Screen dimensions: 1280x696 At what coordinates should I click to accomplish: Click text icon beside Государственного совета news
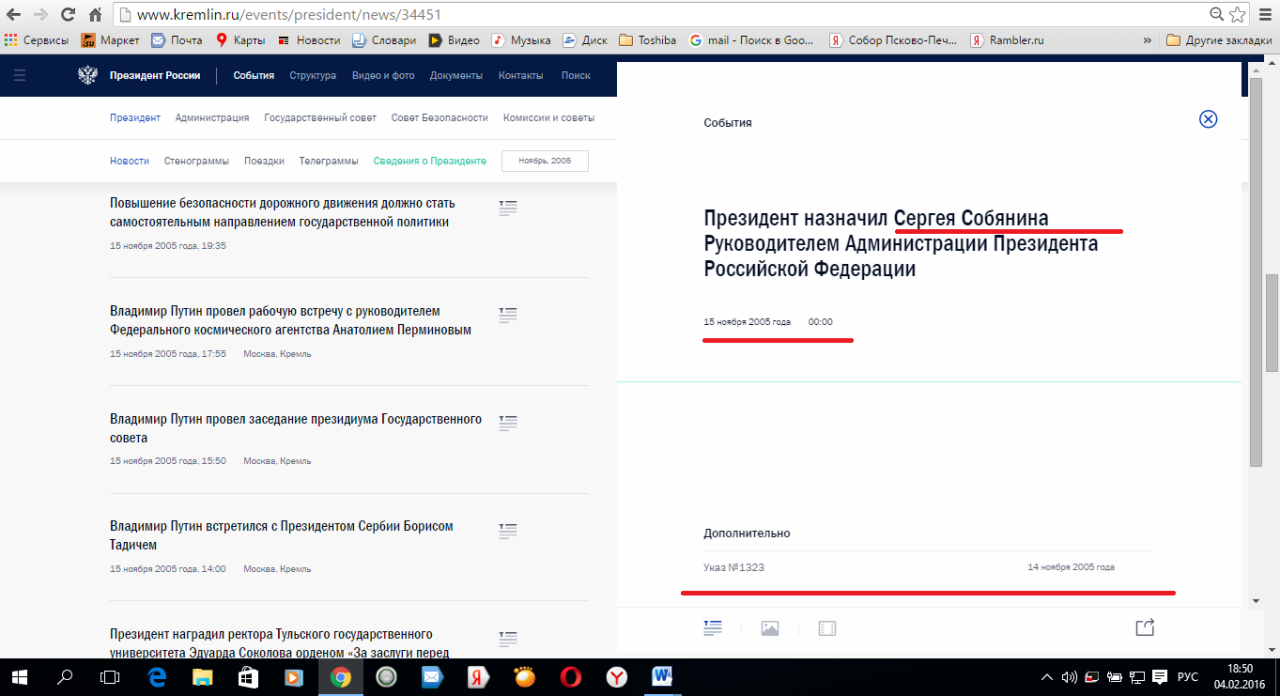pos(508,423)
